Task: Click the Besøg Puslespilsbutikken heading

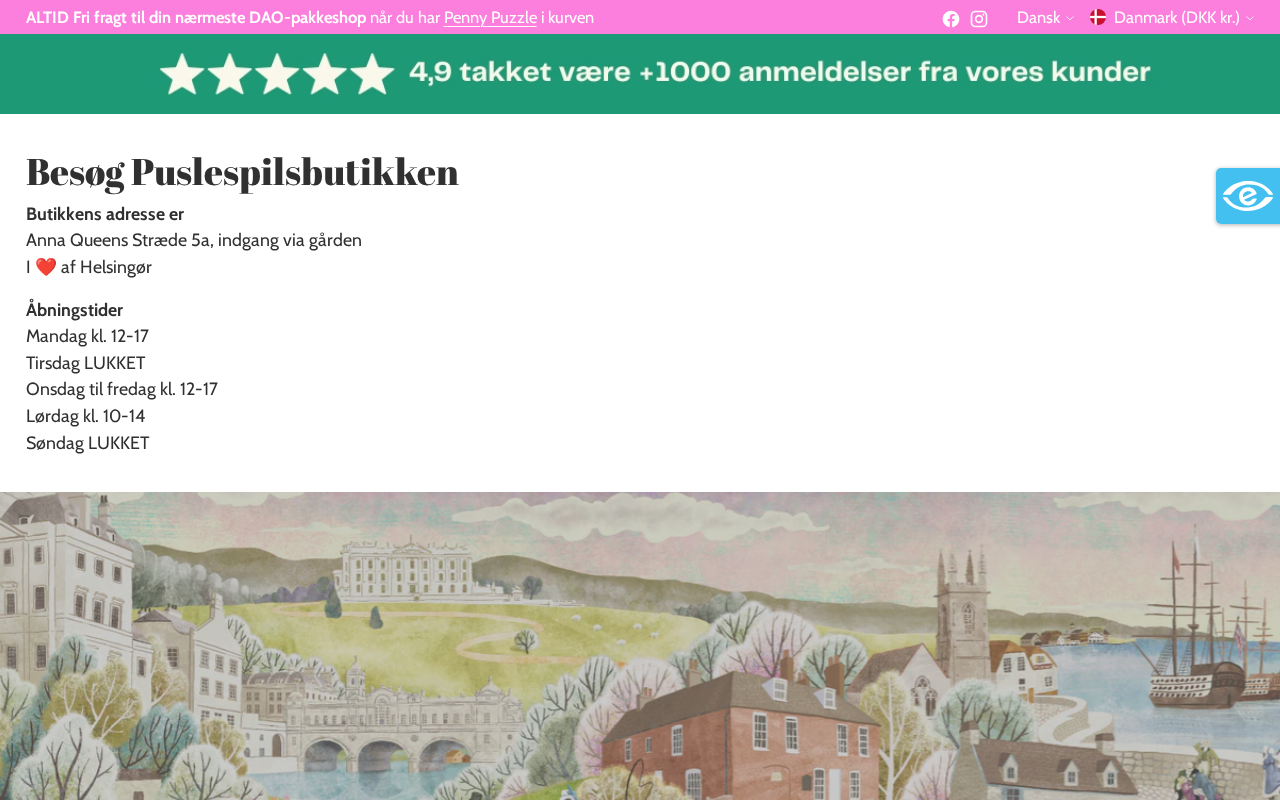Action: [242, 172]
